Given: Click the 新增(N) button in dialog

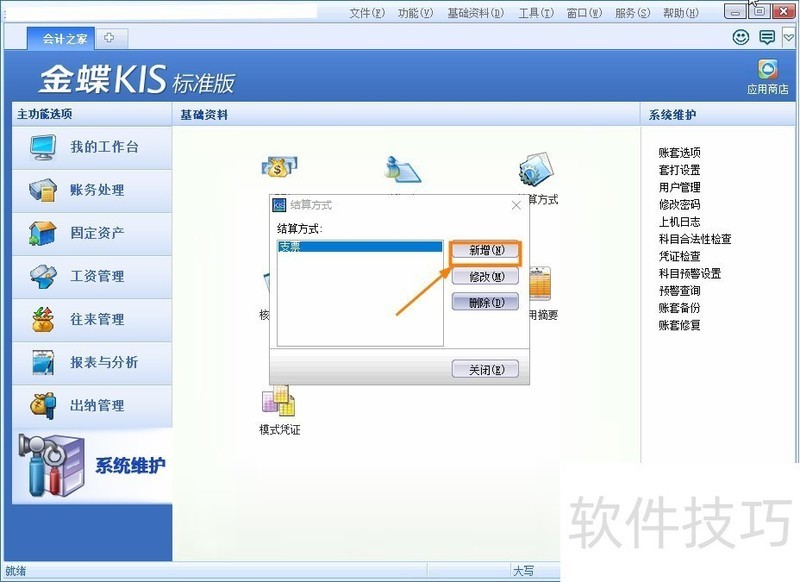Looking at the screenshot, I should click(487, 250).
